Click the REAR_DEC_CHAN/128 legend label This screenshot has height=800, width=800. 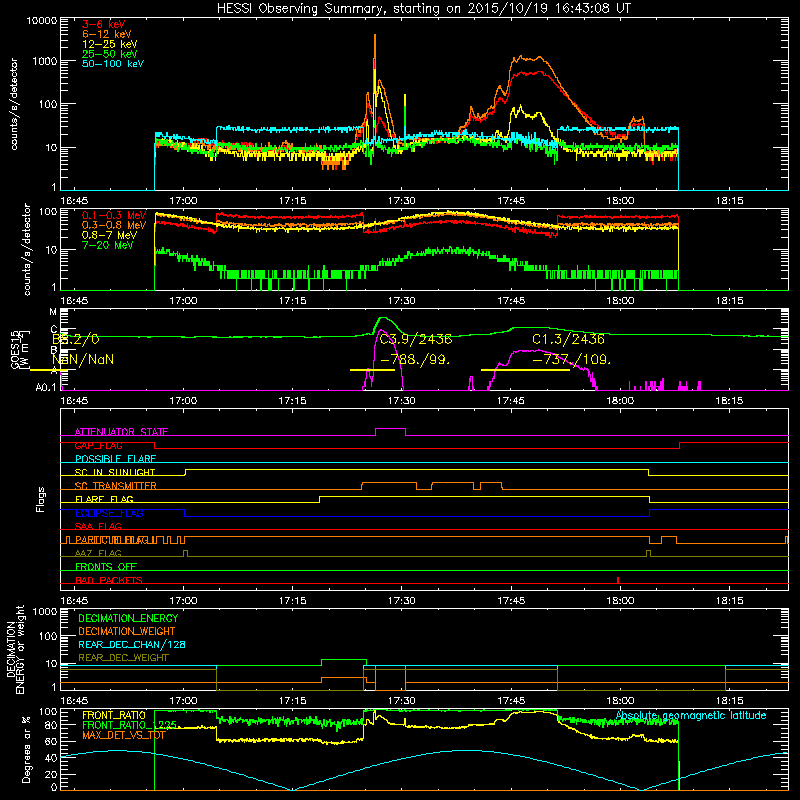[132, 644]
